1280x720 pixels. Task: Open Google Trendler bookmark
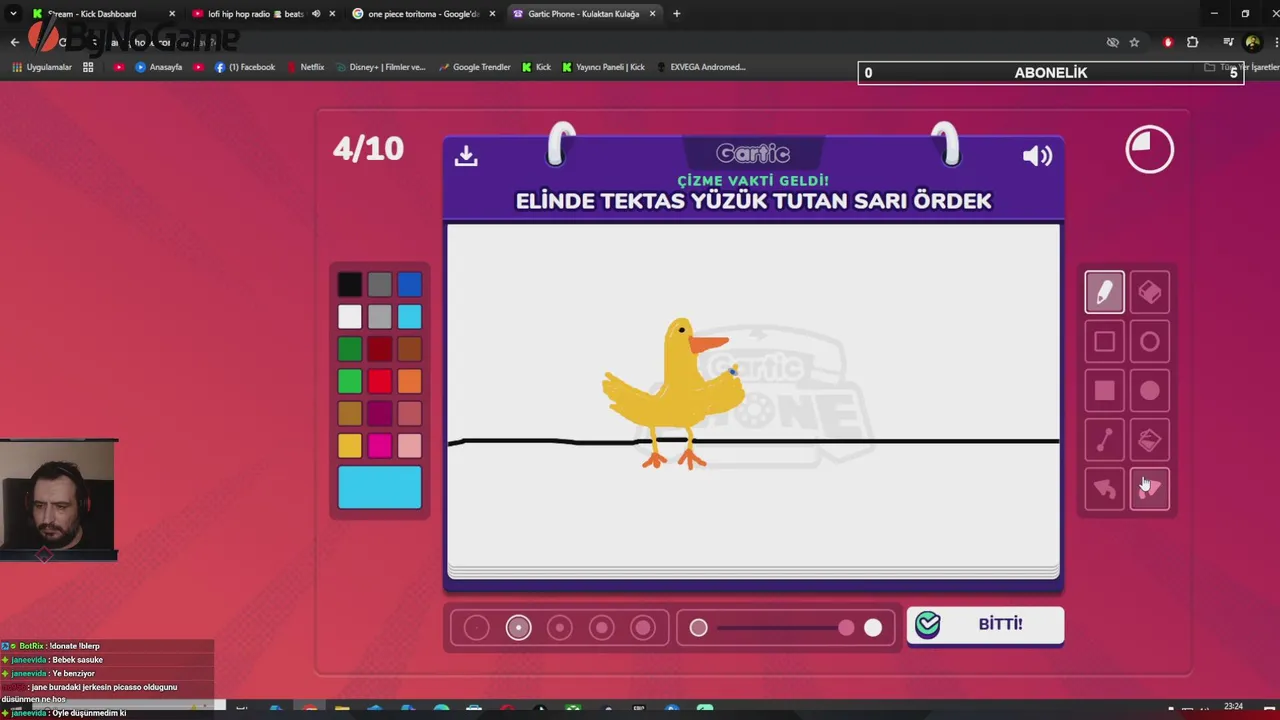point(475,67)
